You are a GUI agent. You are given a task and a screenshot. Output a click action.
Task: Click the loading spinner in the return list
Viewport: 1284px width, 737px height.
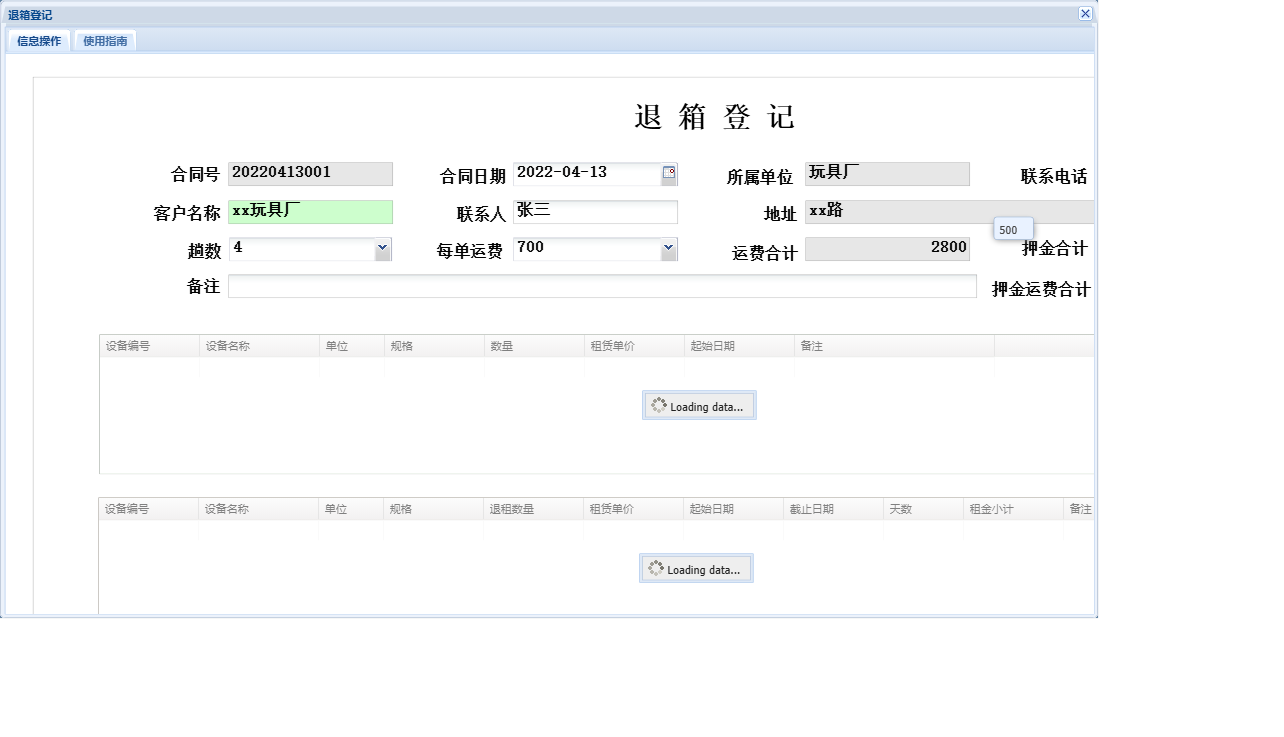tap(696, 568)
